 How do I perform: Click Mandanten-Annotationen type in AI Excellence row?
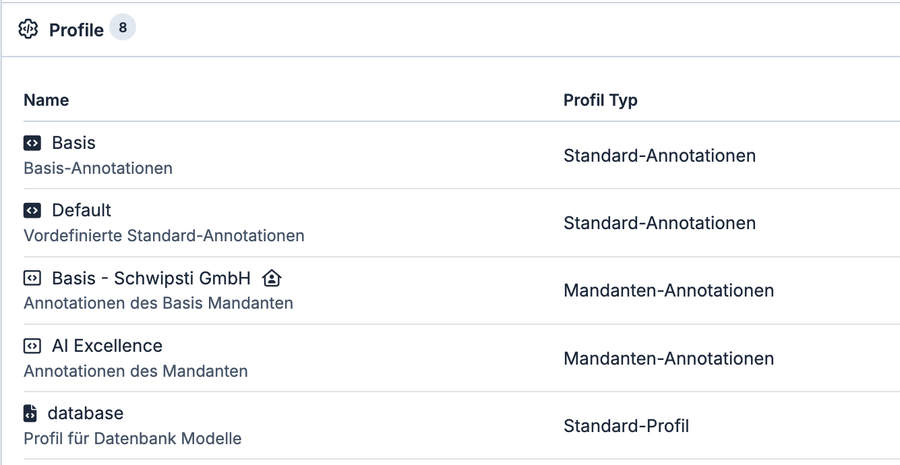click(x=668, y=358)
